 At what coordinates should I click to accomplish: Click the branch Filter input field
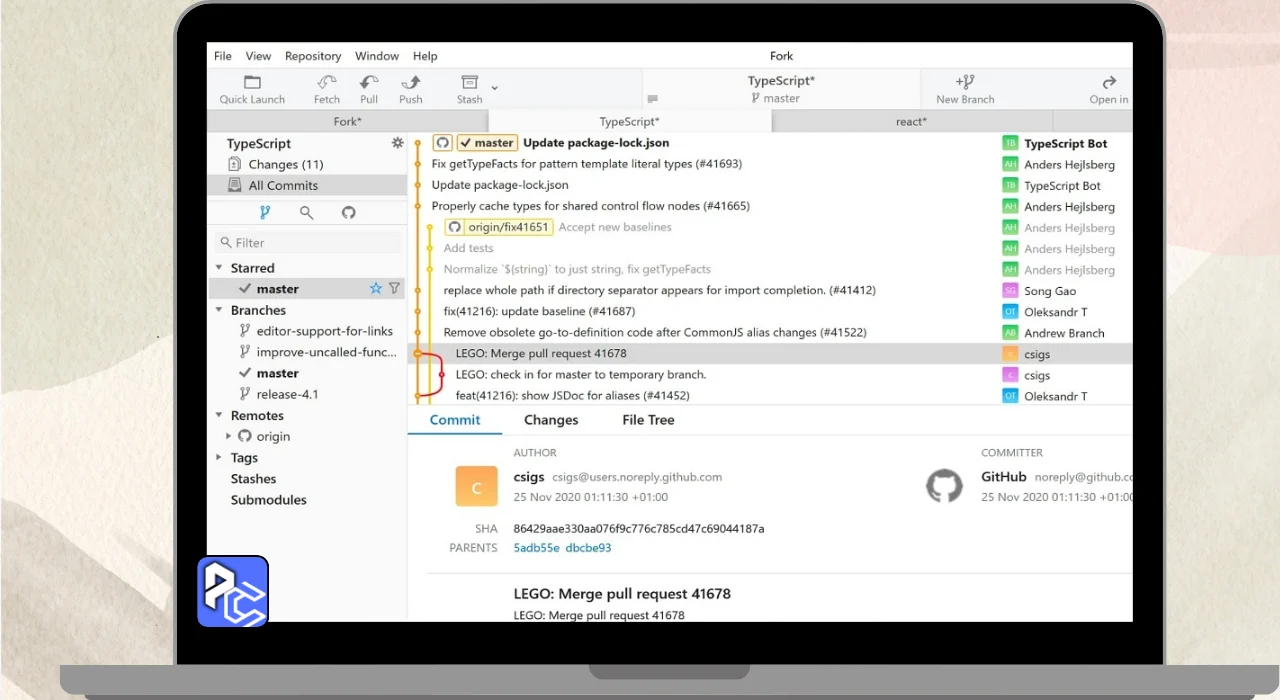point(310,243)
